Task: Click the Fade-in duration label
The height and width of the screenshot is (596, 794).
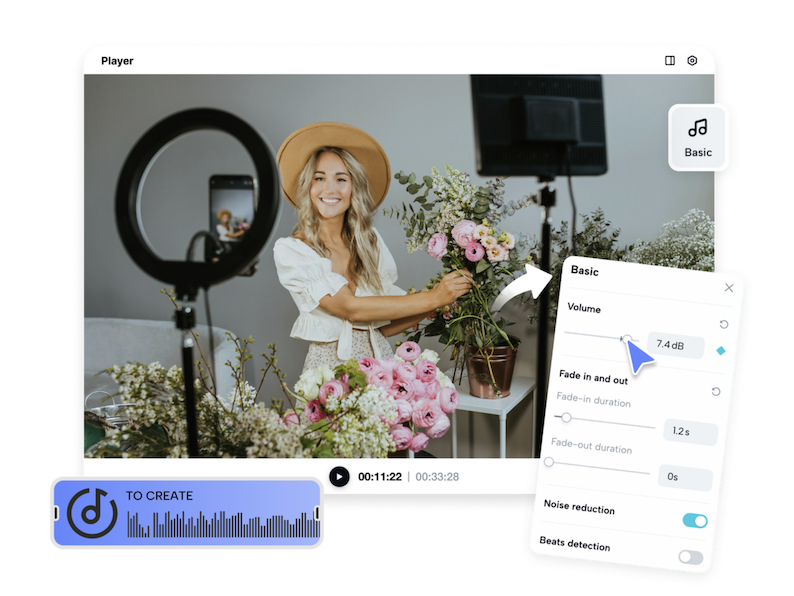Action: [x=593, y=400]
